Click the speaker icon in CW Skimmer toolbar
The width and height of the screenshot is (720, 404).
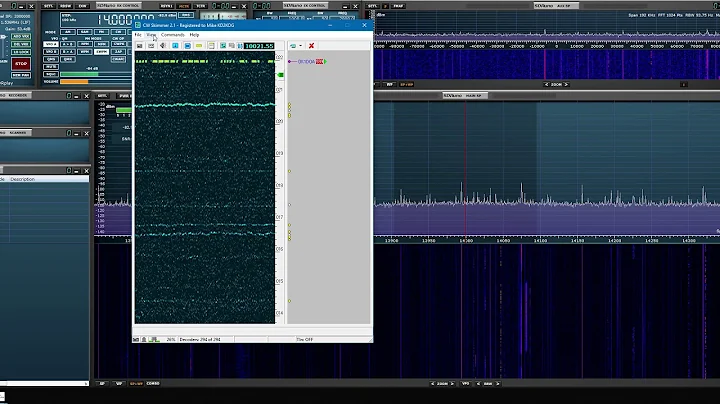163,46
